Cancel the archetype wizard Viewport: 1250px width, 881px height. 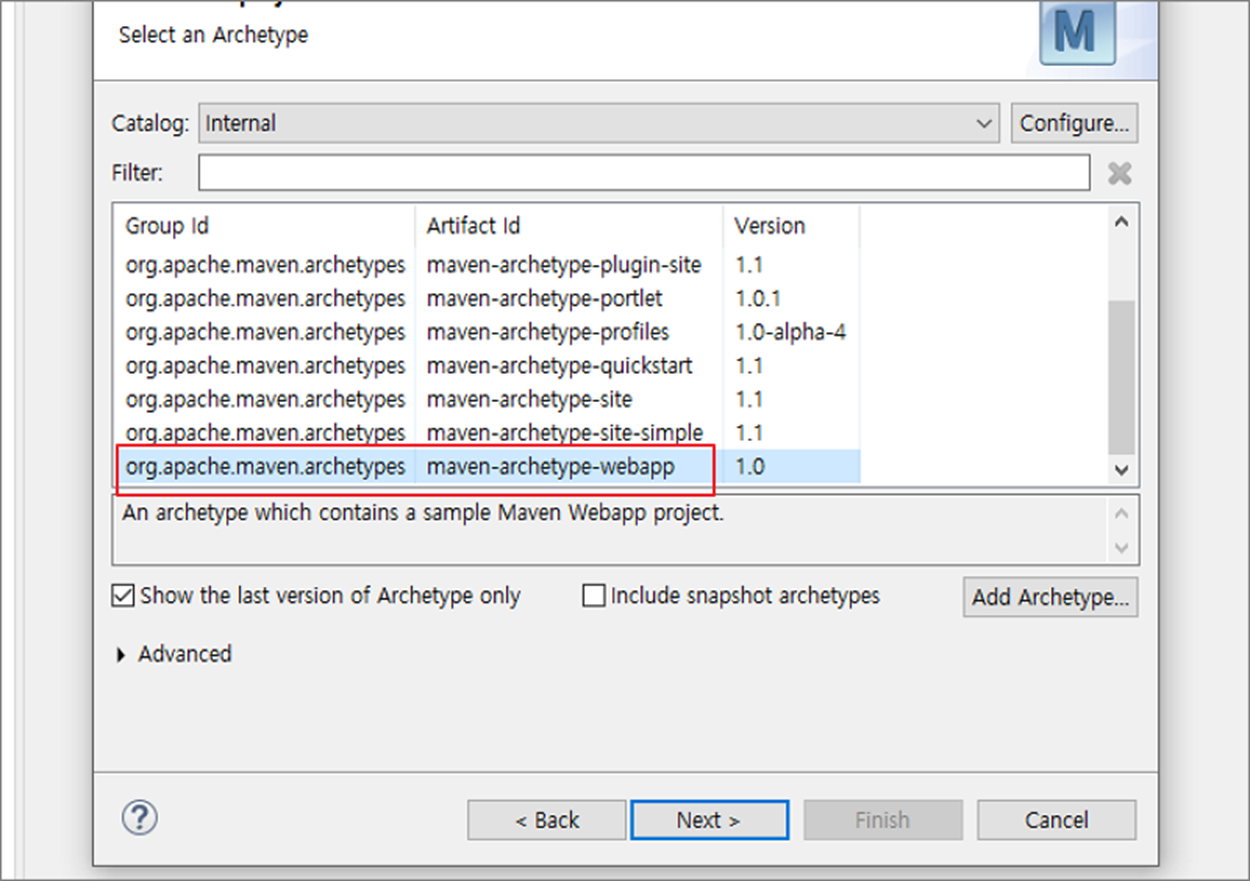pos(1056,820)
